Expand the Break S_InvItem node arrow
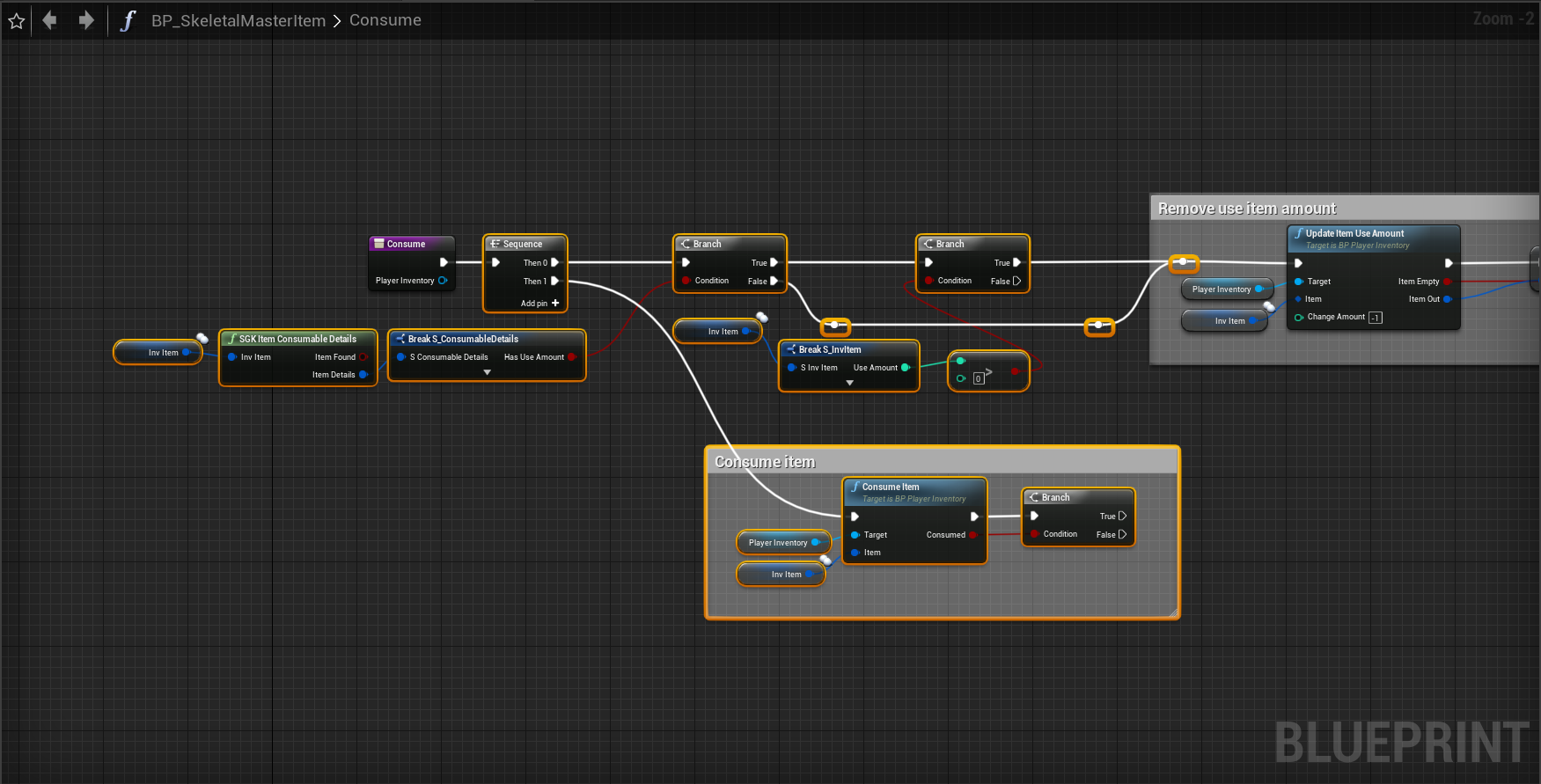The image size is (1541, 784). click(x=849, y=384)
